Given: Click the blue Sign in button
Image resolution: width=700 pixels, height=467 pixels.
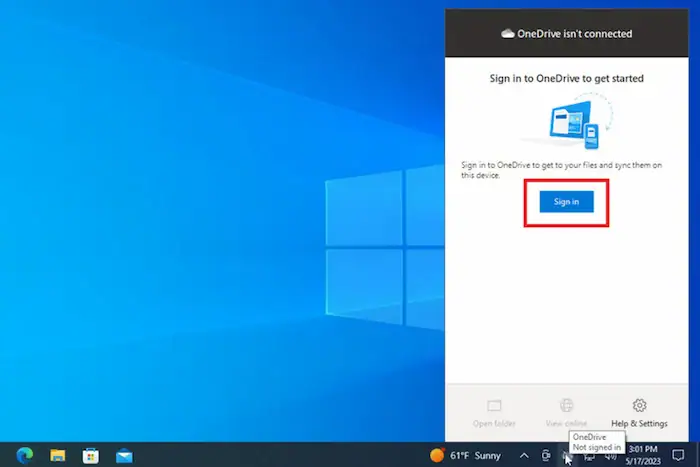Looking at the screenshot, I should tap(566, 202).
